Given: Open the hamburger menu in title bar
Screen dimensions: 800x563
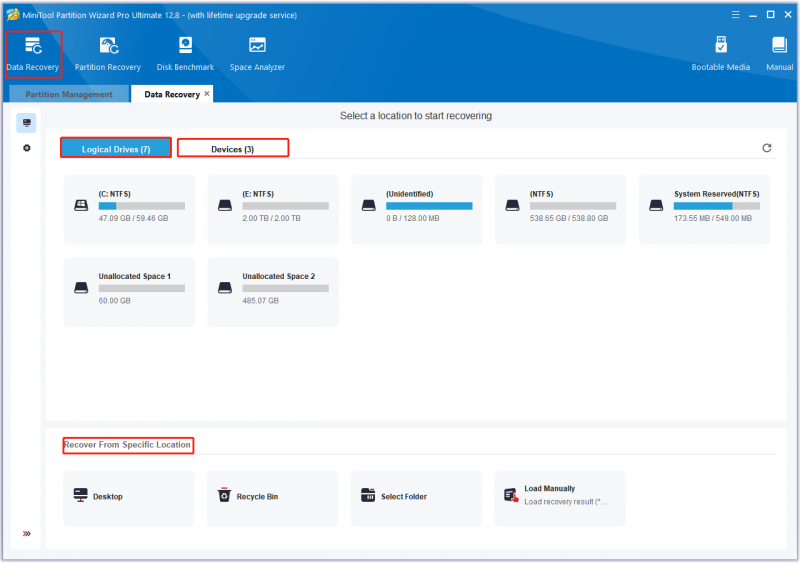Looking at the screenshot, I should (735, 15).
